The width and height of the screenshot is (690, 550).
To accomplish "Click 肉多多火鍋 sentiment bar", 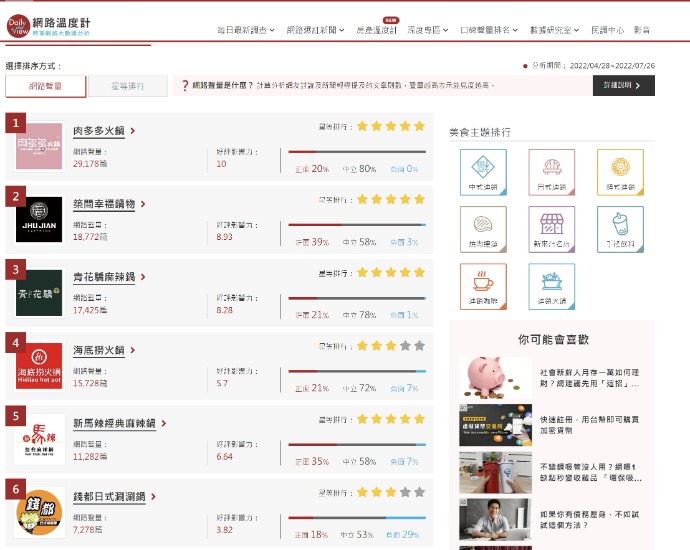I will [x=357, y=152].
